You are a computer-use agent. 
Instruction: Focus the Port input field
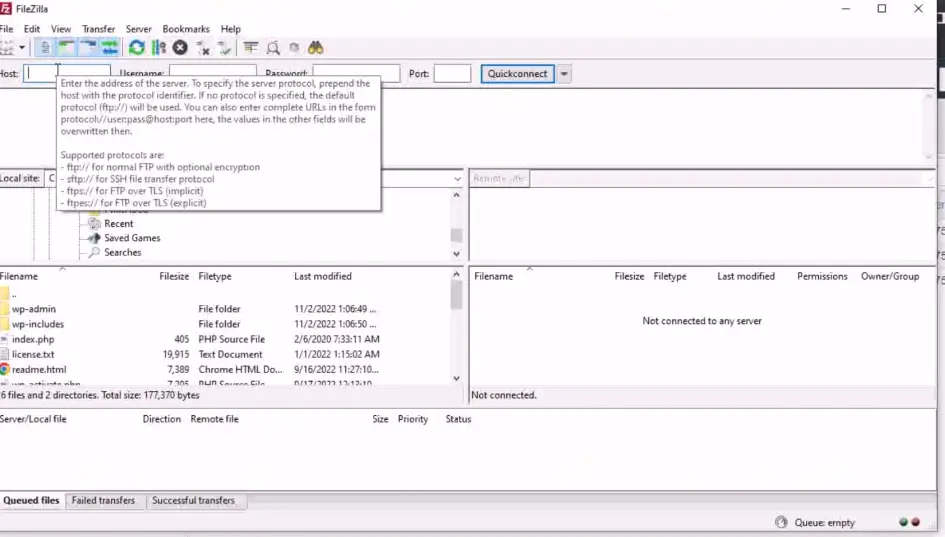point(452,74)
